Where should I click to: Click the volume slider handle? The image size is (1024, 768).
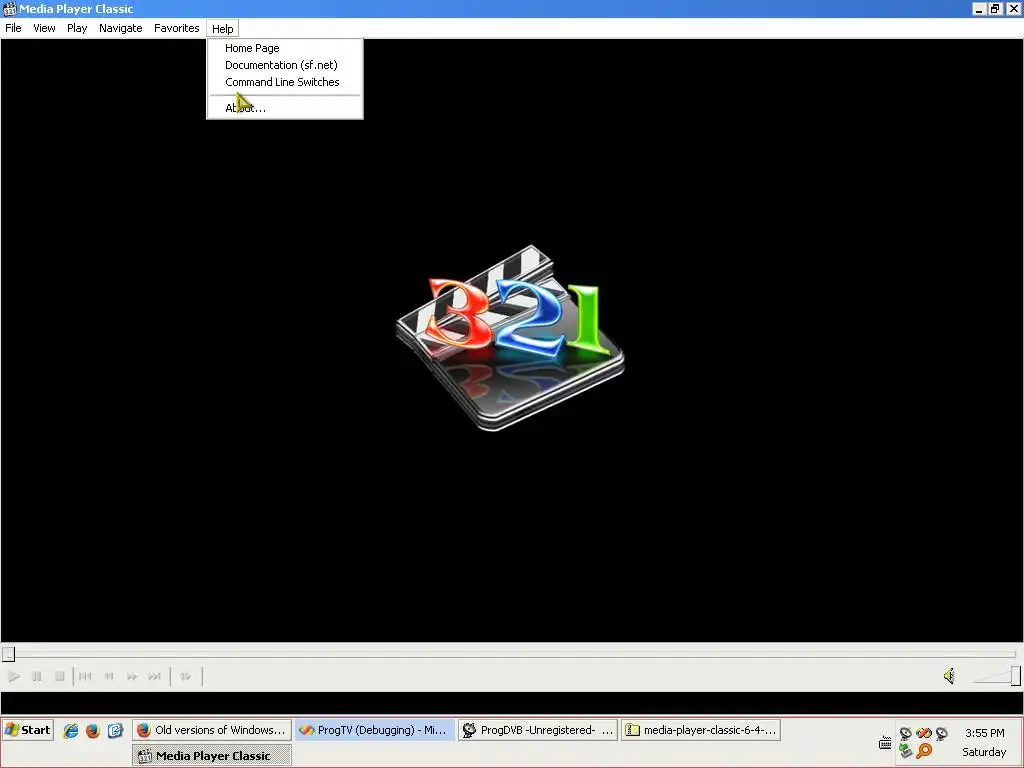(x=1016, y=676)
